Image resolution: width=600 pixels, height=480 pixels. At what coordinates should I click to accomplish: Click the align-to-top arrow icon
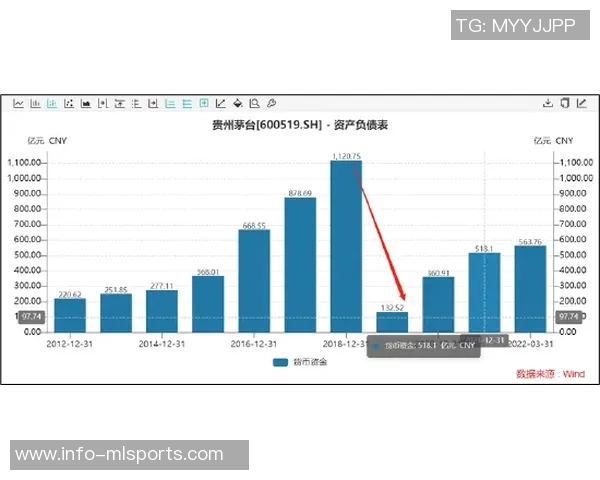[119, 103]
